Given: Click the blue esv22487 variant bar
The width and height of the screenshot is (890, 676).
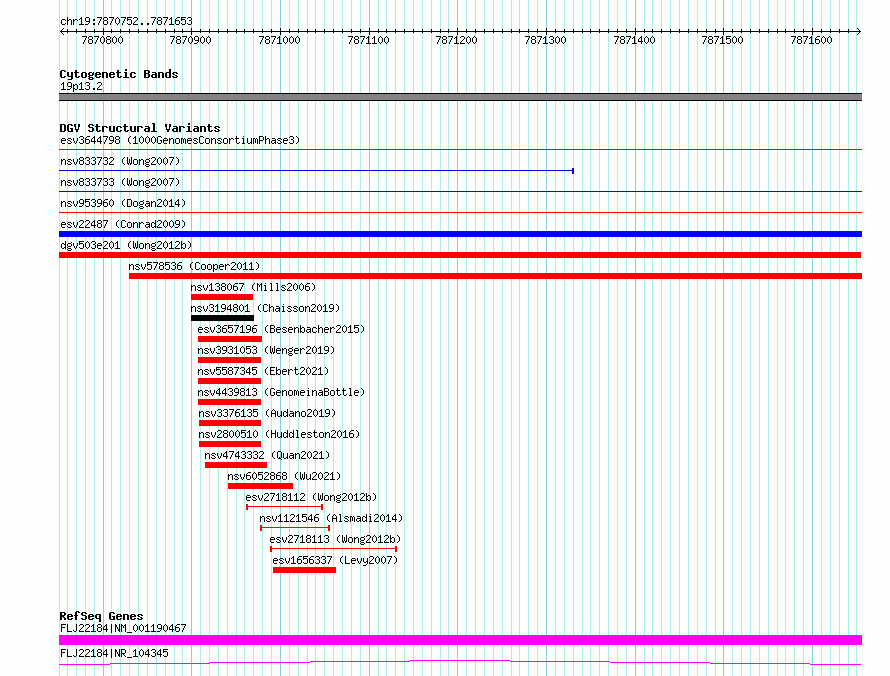Looking at the screenshot, I should click(460, 234).
